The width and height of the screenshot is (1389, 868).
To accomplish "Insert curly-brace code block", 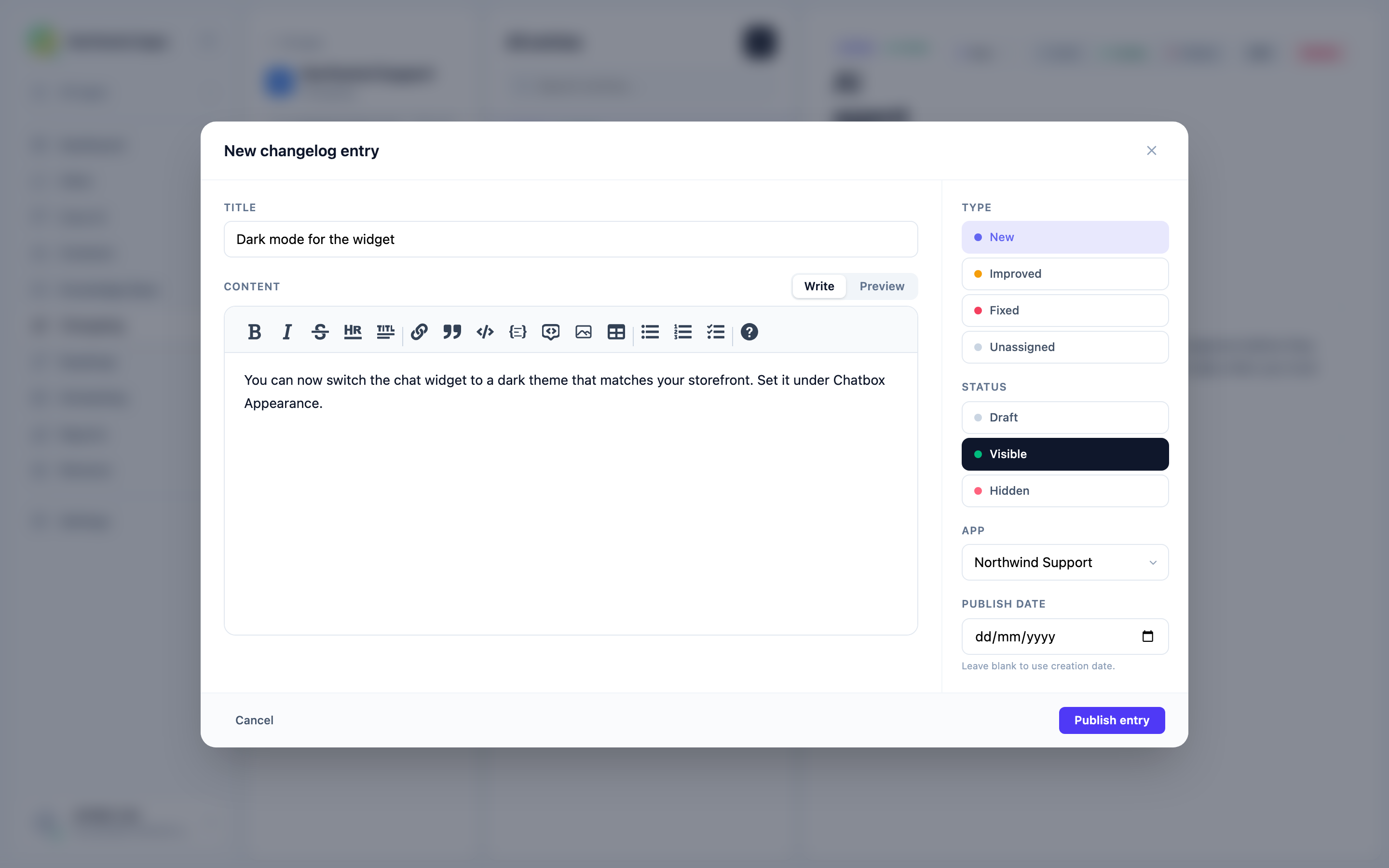I will click(x=517, y=332).
